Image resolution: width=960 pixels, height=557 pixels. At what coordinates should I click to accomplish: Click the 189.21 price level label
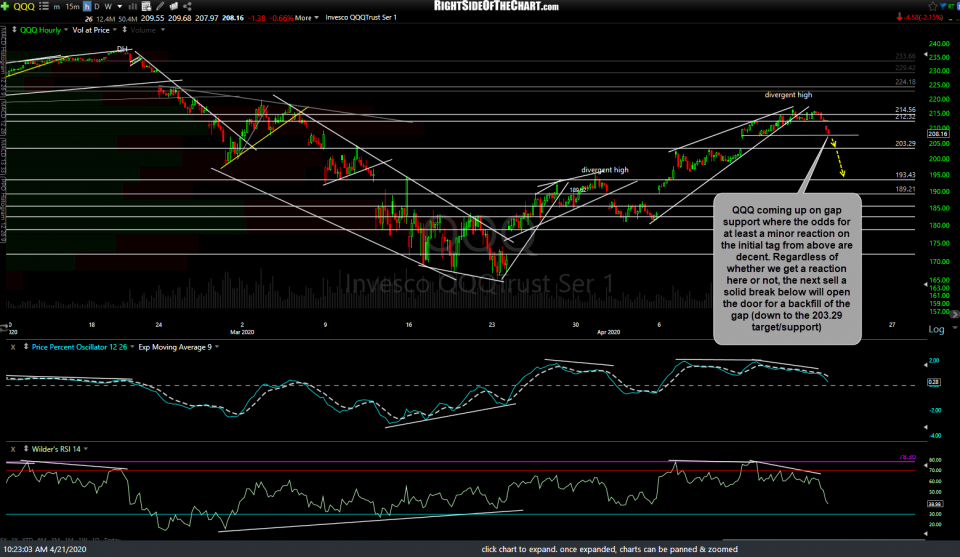905,189
